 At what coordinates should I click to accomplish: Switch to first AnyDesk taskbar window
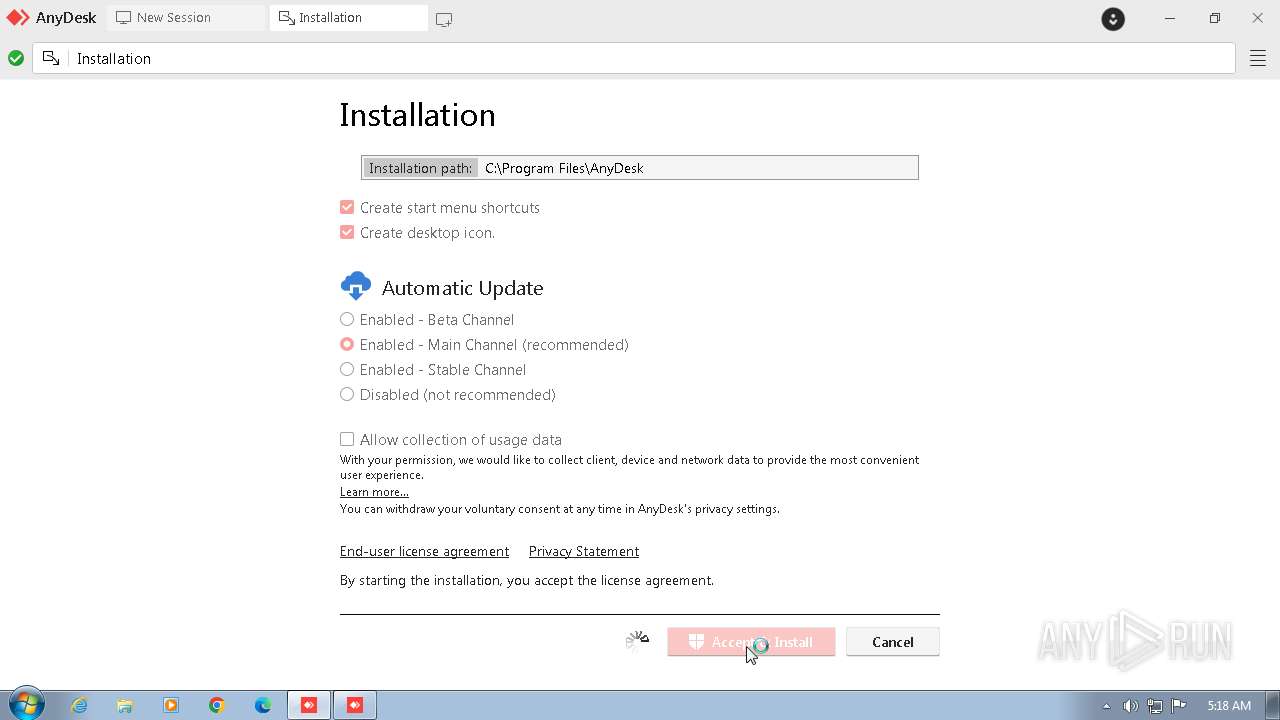(309, 705)
